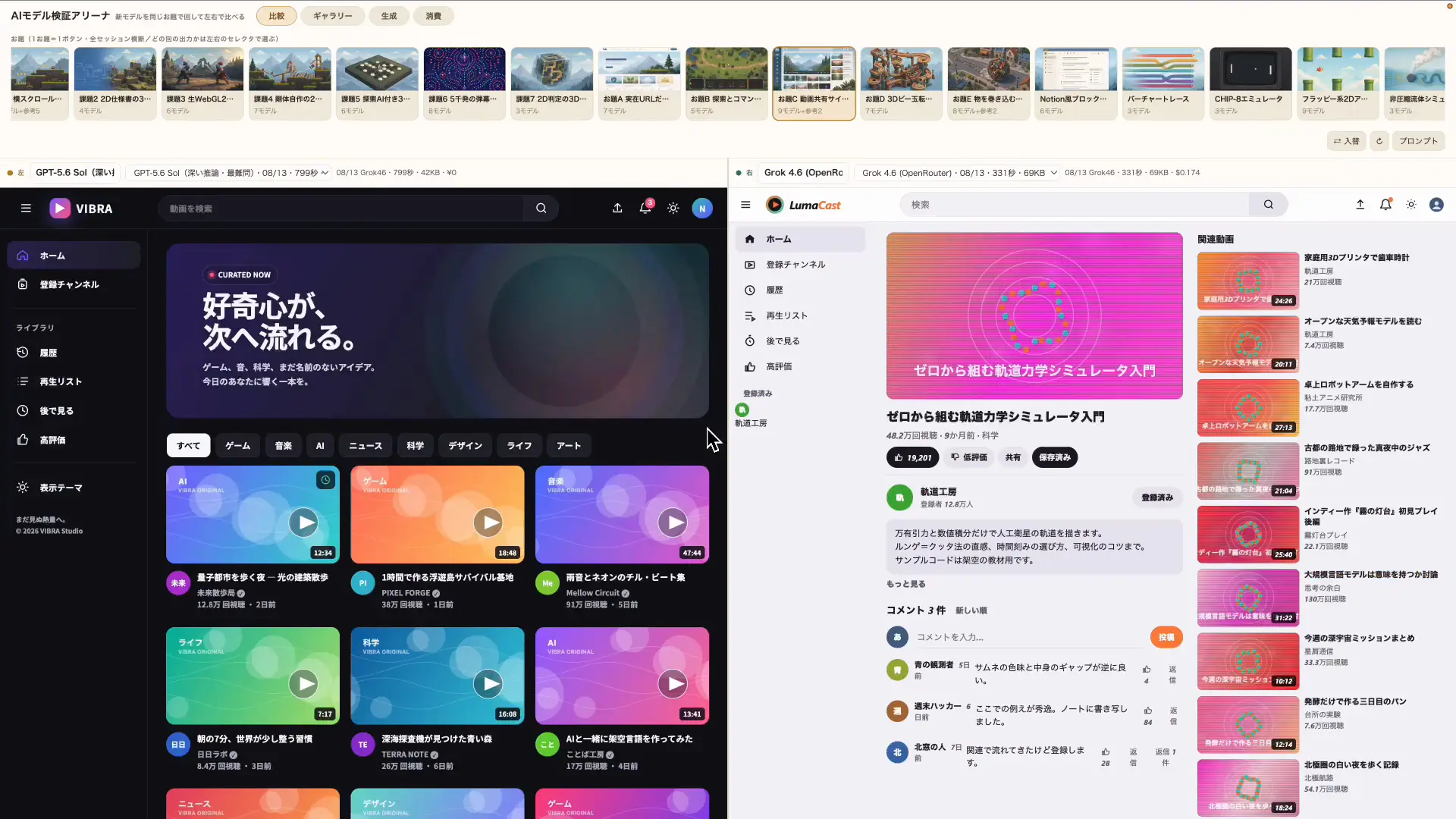Open right model dropdown Grok 4.6 OpenRouter
1456x819 pixels.
click(957, 173)
